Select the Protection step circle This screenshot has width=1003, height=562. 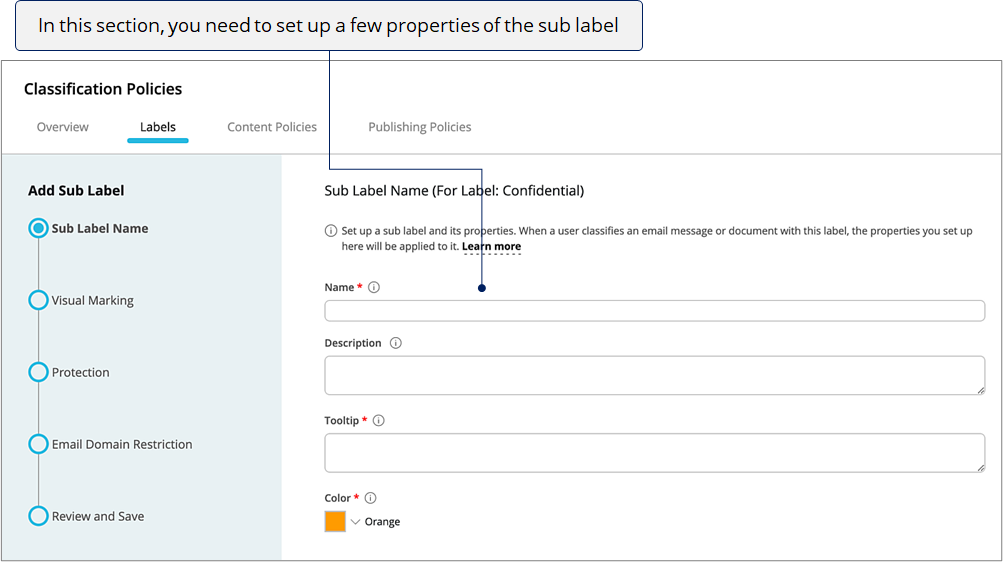click(x=38, y=372)
